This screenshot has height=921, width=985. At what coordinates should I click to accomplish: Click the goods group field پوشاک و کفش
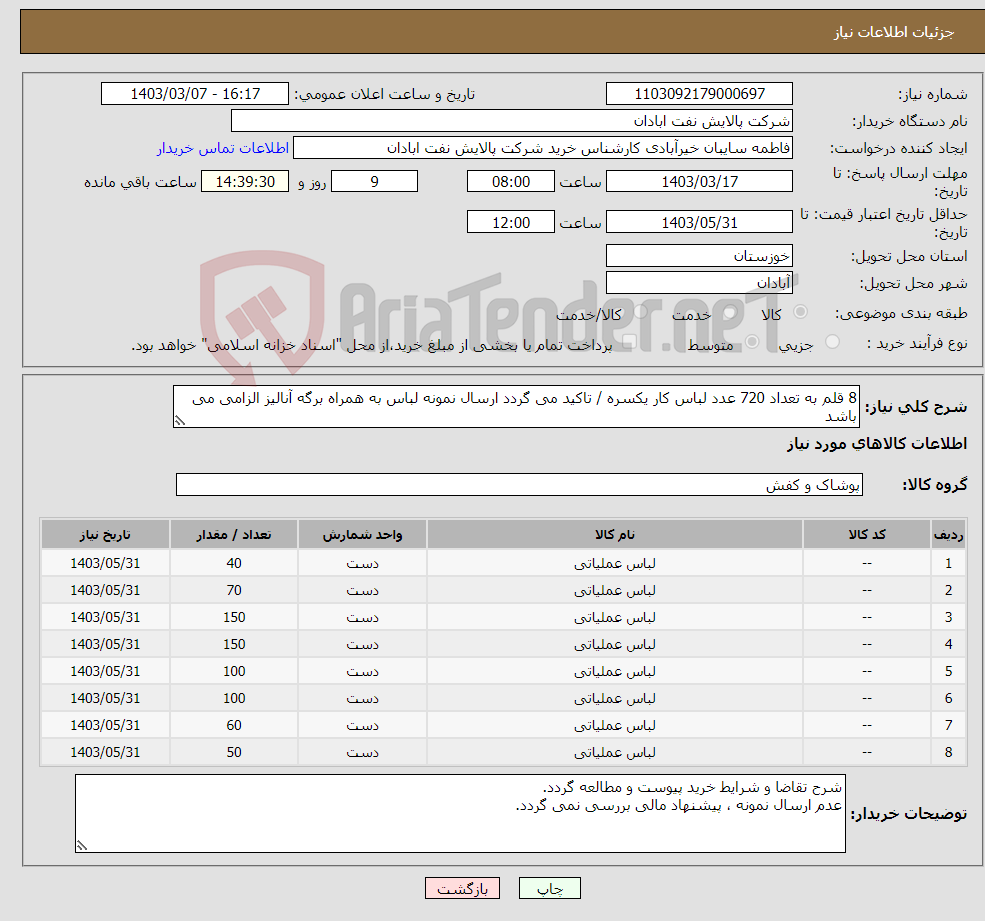click(x=520, y=484)
